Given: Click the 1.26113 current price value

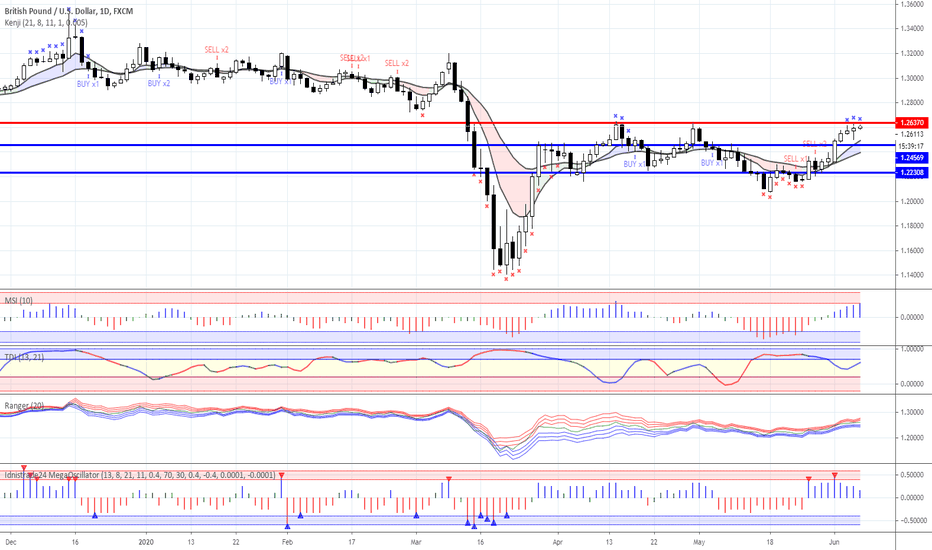Looking at the screenshot, I should click(x=912, y=134).
